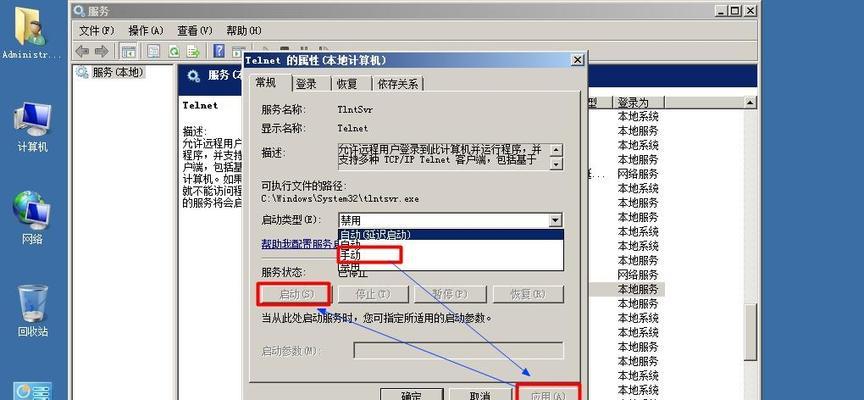Open the 查看(V) menu
Image resolution: width=864 pixels, height=400 pixels.
[x=195, y=31]
